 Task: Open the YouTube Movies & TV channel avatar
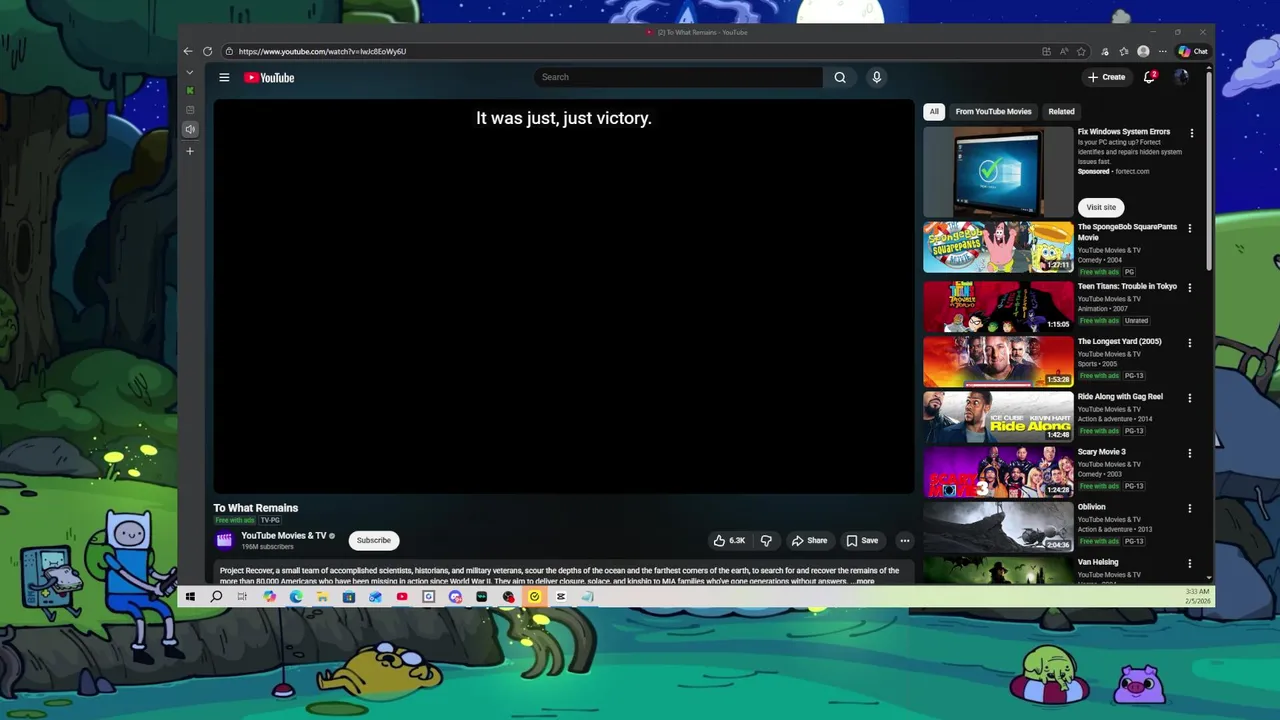(x=224, y=540)
